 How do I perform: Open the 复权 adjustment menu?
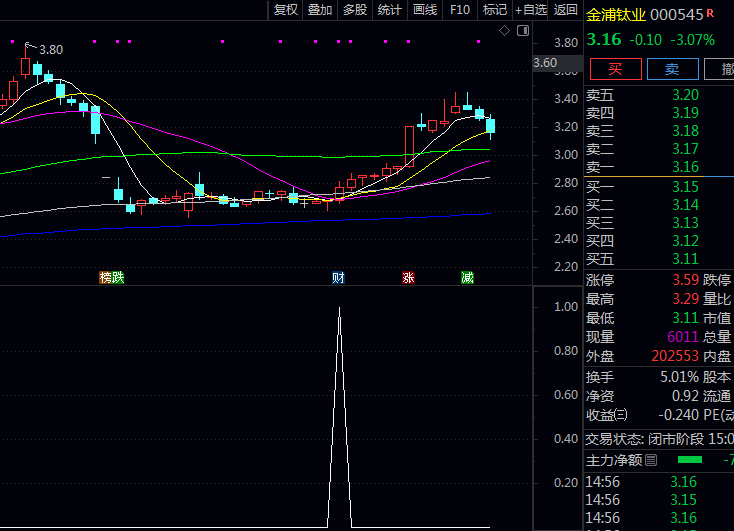(x=286, y=10)
